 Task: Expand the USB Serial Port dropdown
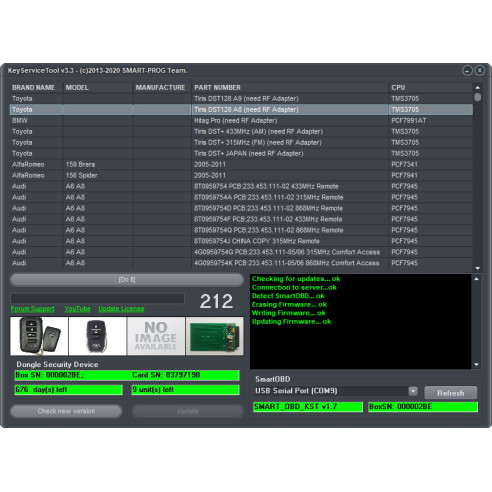[413, 391]
